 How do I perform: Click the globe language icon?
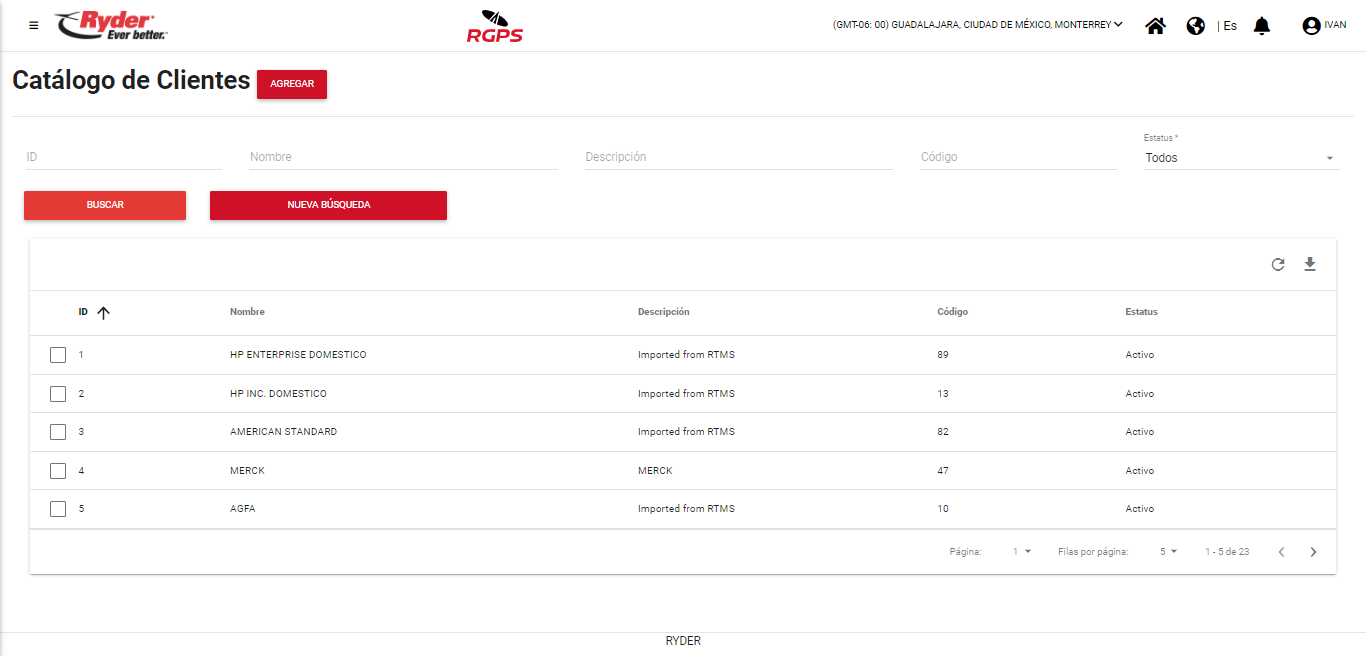pos(1195,26)
